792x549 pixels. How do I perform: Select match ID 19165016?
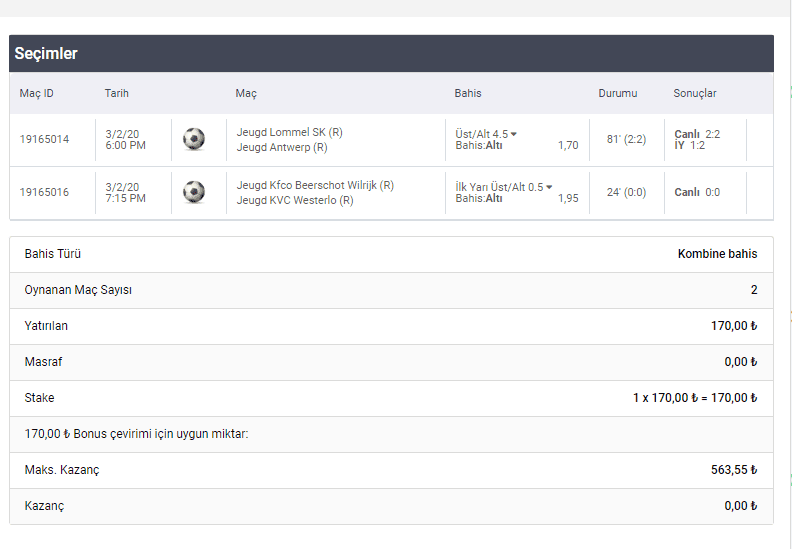pyautogui.click(x=45, y=192)
